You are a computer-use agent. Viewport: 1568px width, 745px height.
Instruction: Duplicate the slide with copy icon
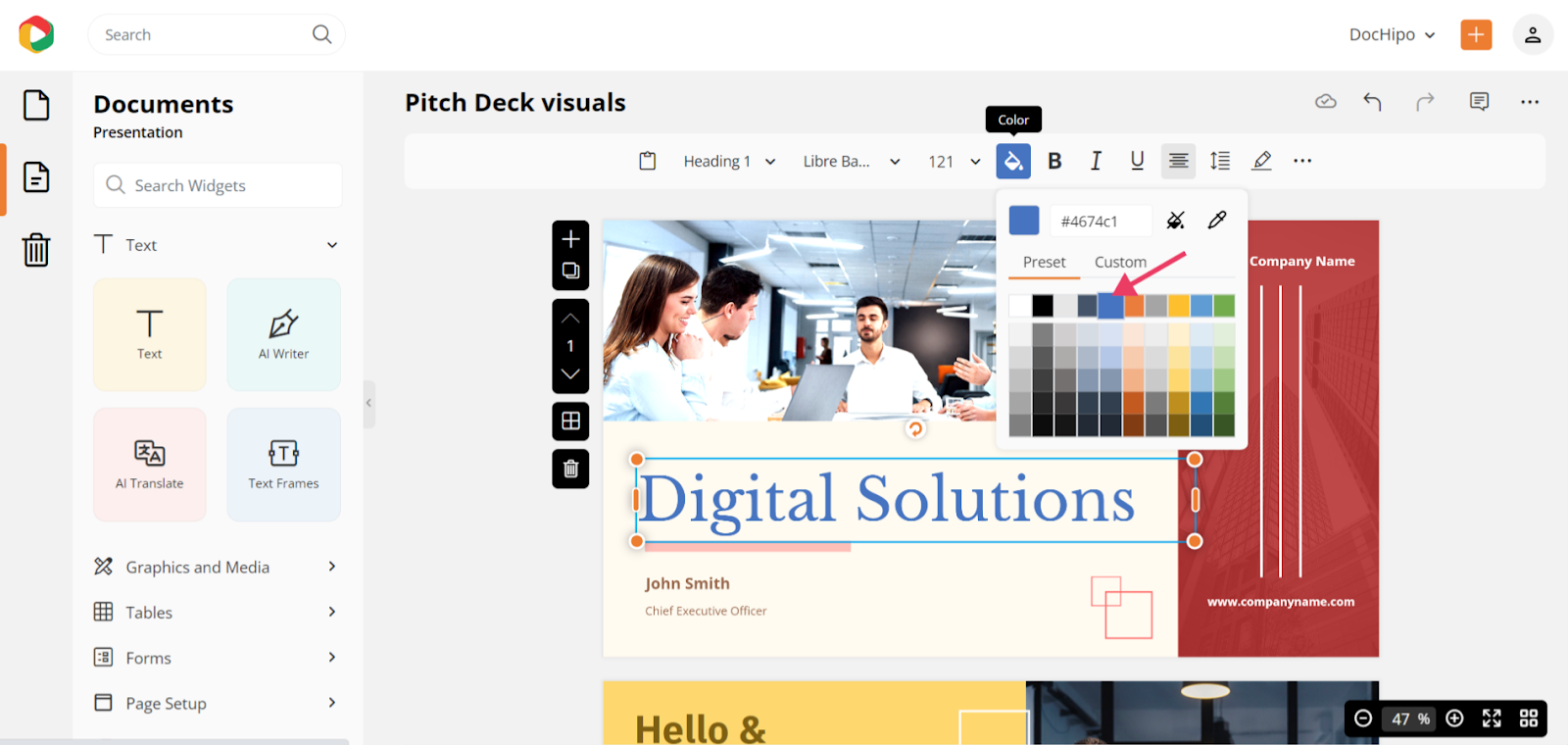[570, 272]
